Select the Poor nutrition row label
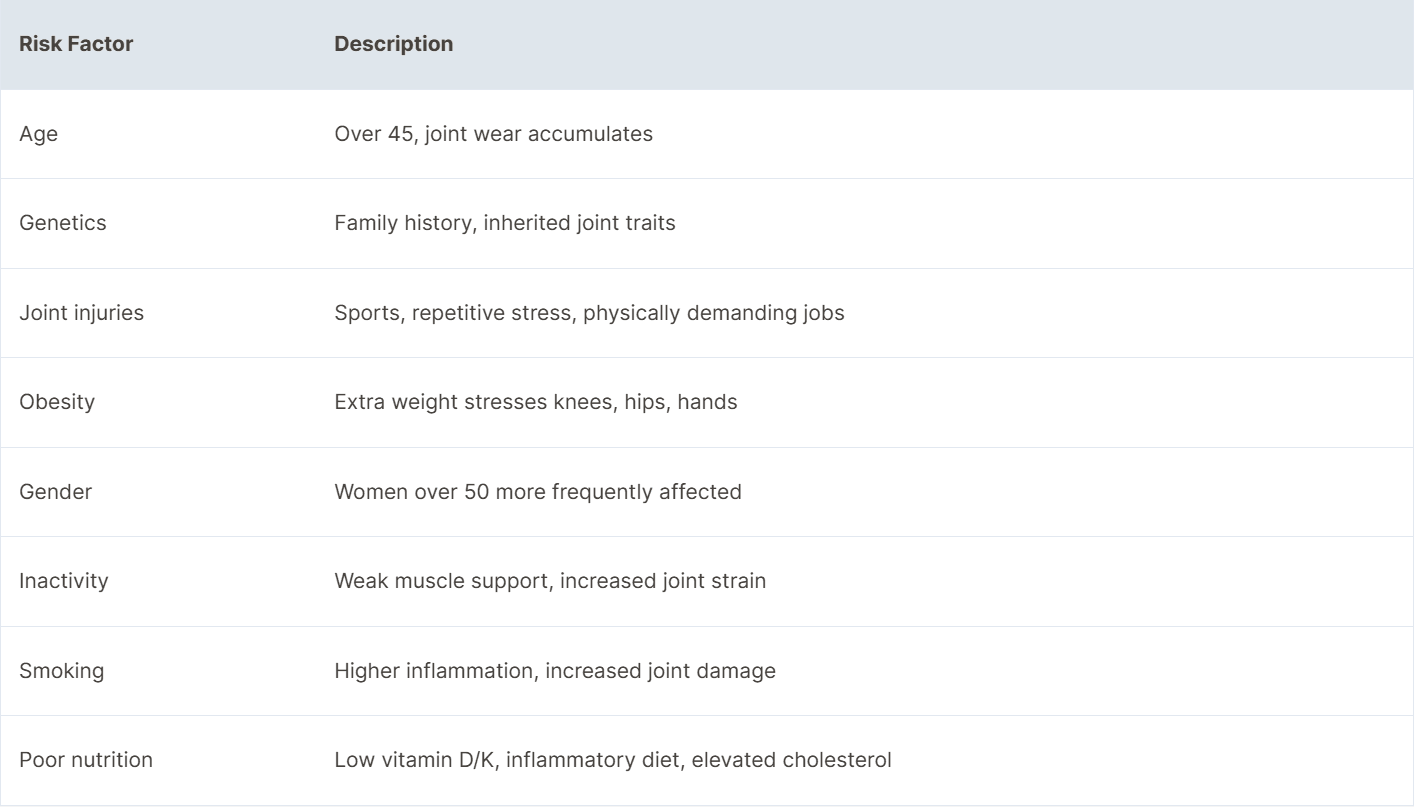Viewport: 1414px width, 807px height. (x=86, y=760)
